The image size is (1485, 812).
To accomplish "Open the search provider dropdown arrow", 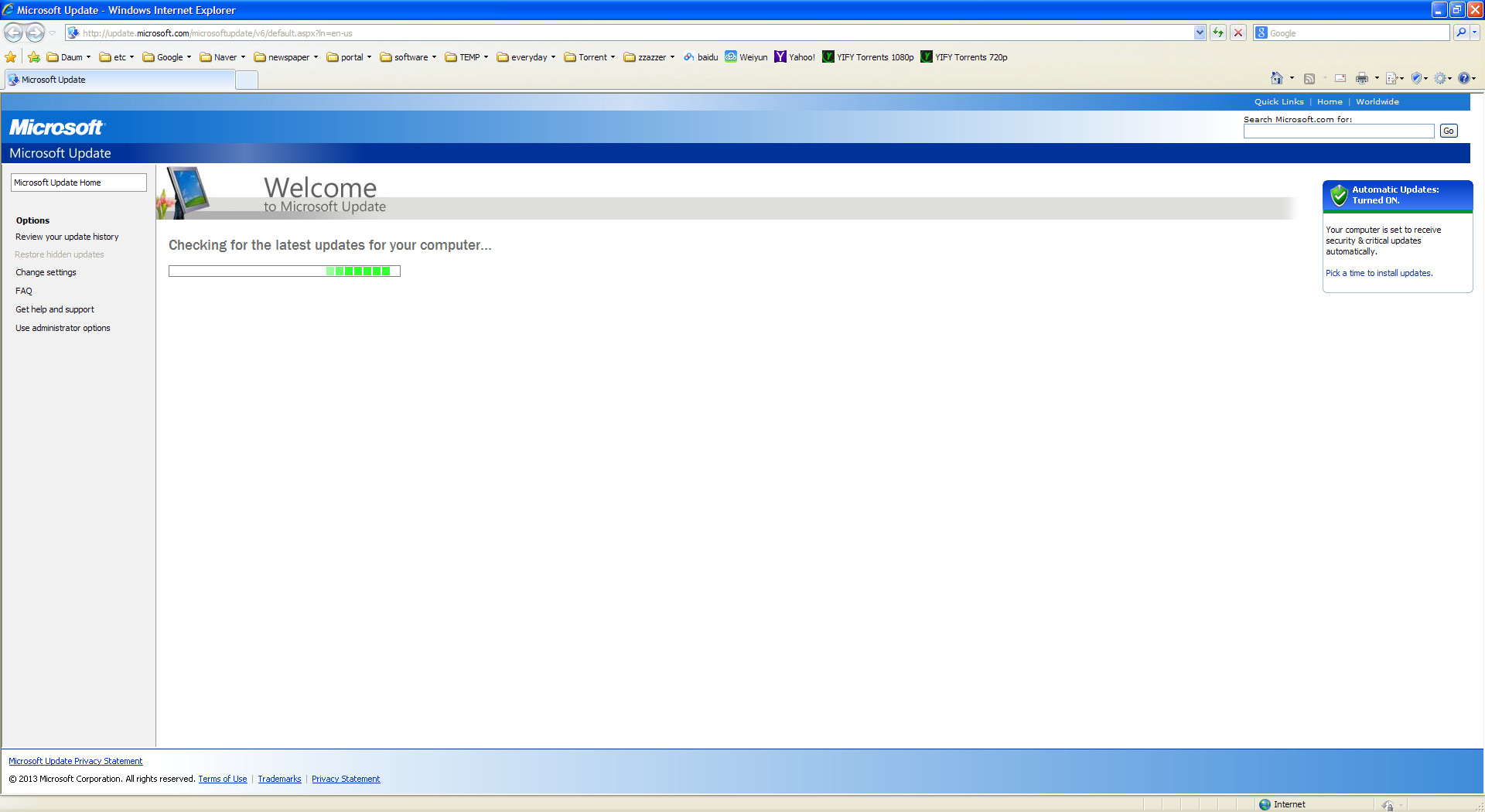I will pyautogui.click(x=1475, y=32).
